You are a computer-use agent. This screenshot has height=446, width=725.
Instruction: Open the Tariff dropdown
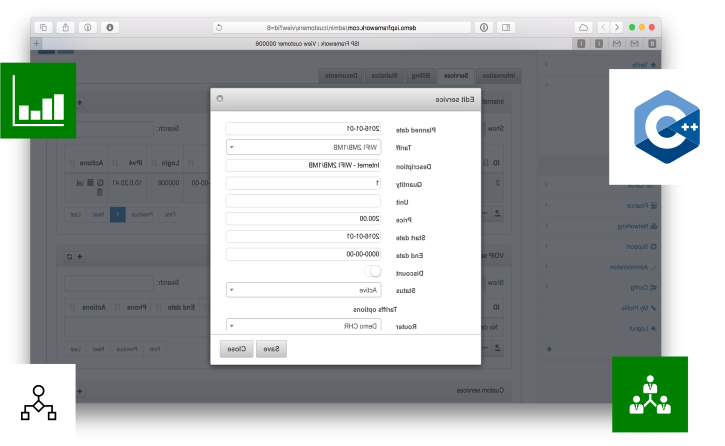[x=303, y=146]
